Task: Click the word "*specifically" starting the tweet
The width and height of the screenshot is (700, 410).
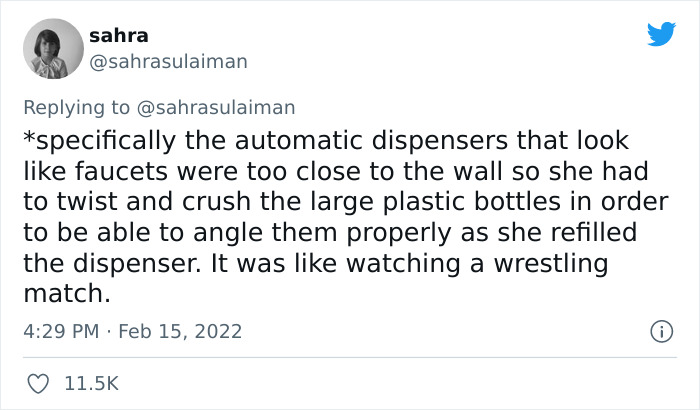Action: pyautogui.click(x=100, y=141)
